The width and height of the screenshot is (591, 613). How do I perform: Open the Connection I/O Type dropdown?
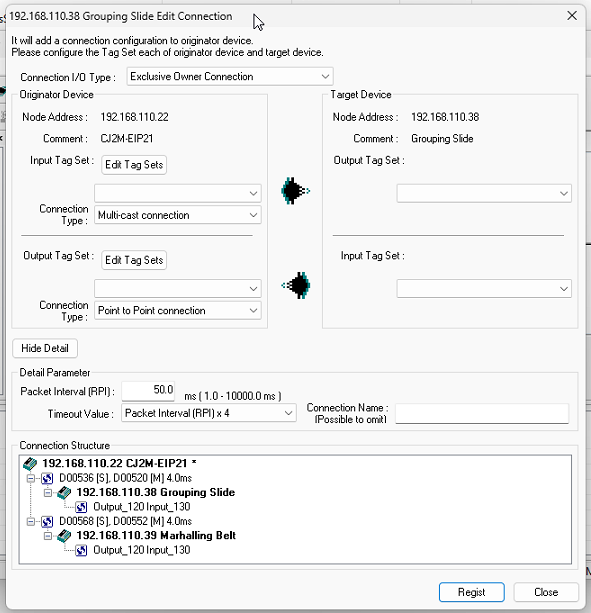(230, 77)
